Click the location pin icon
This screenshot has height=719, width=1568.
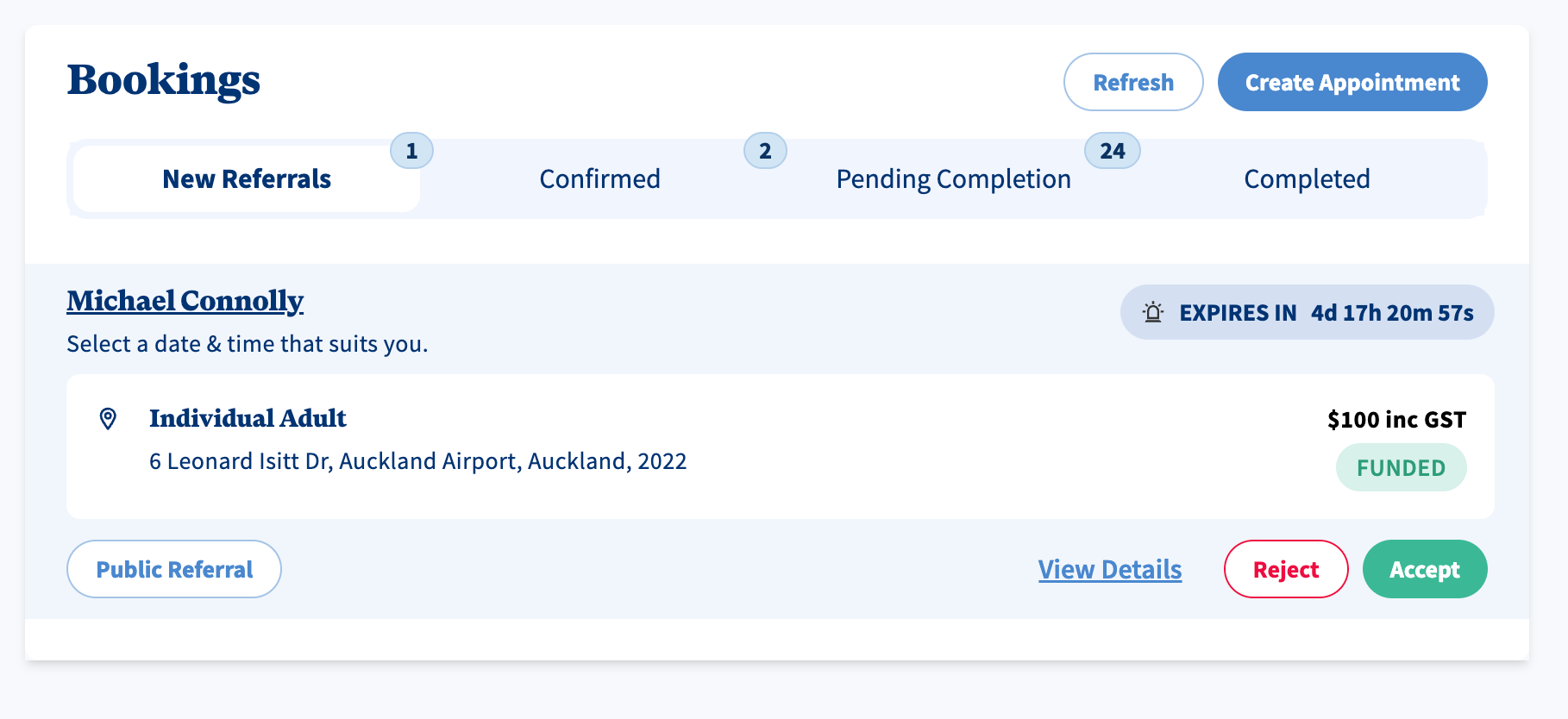[x=108, y=419]
